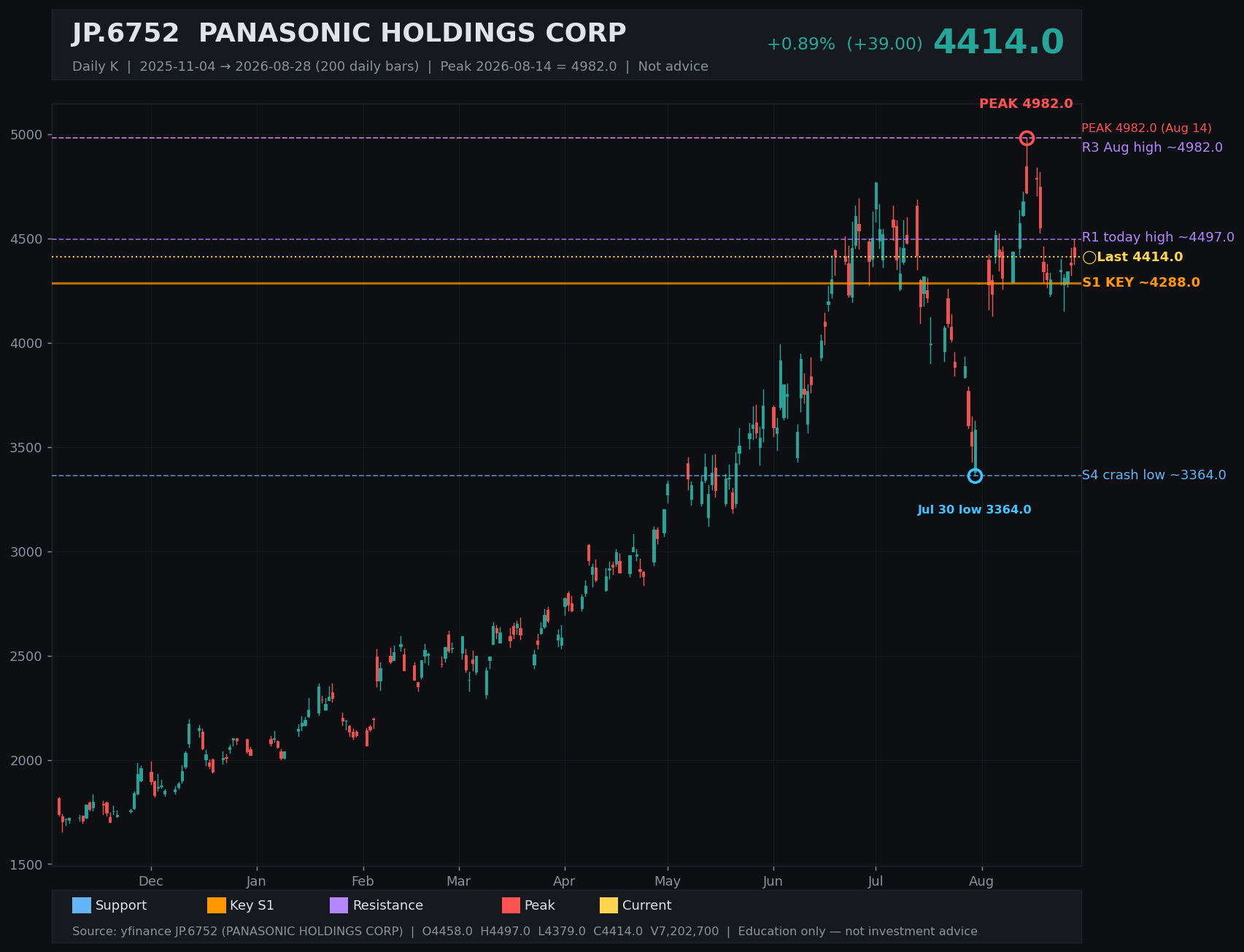The width and height of the screenshot is (1244, 952).
Task: Click the 'Jun' x-axis month label
Action: 773,881
